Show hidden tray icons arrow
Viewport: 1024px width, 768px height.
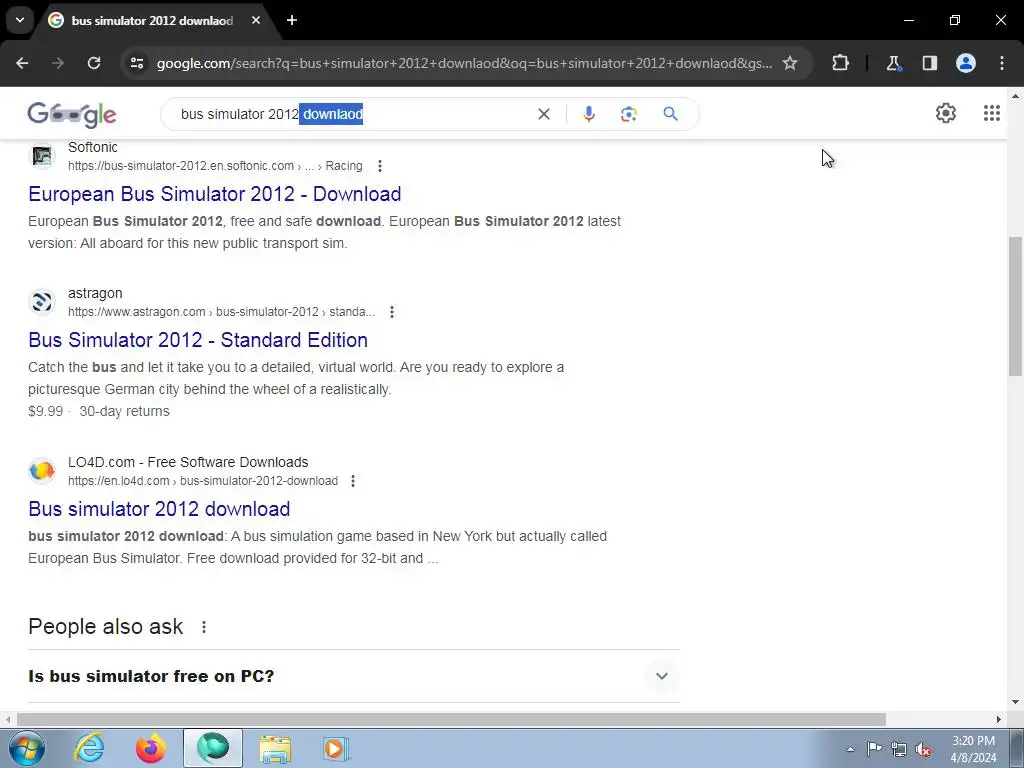click(x=850, y=749)
